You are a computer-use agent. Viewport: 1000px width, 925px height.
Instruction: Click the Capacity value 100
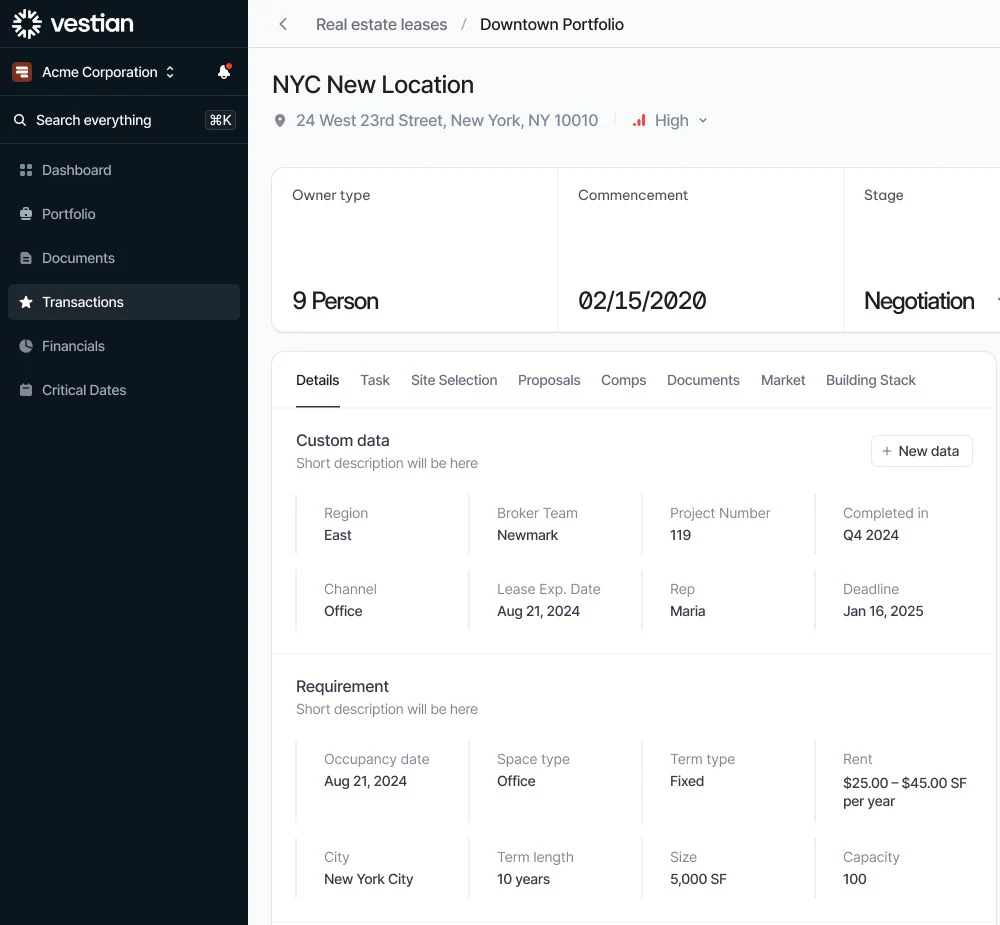click(855, 879)
